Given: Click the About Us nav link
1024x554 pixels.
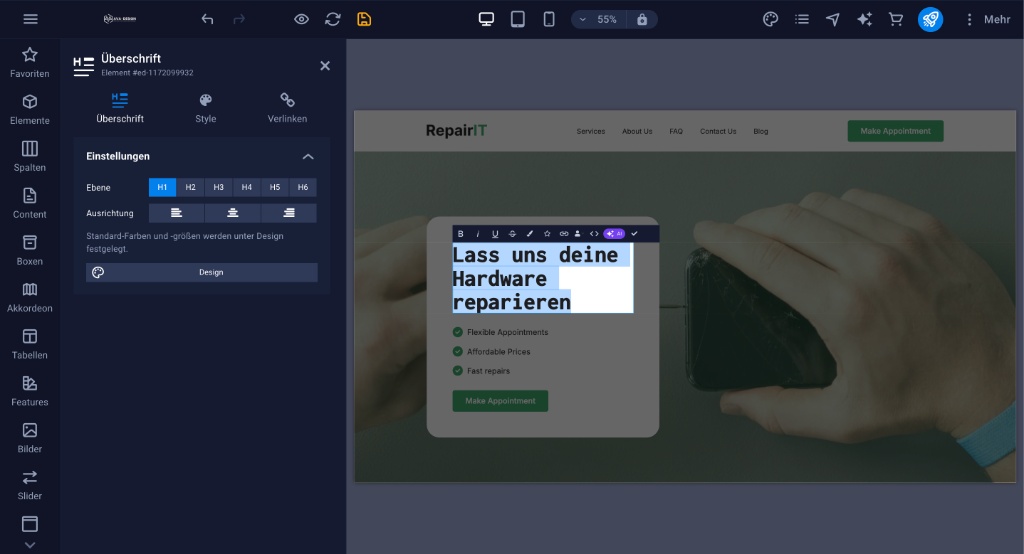Looking at the screenshot, I should coord(637,131).
